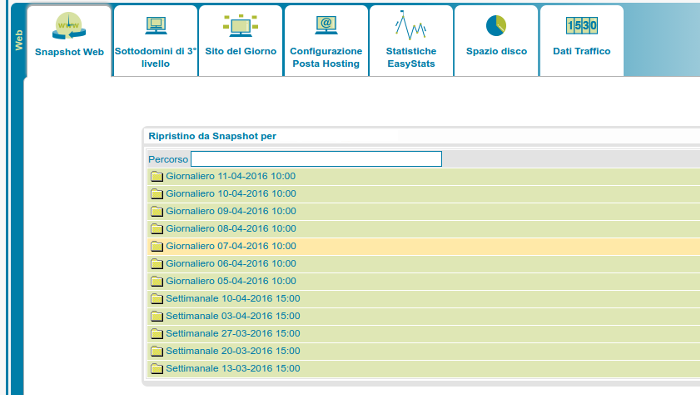Choose weekly snapshot Settimanale 13-03-2016 15:00
This screenshot has height=395, width=700.
coord(233,368)
